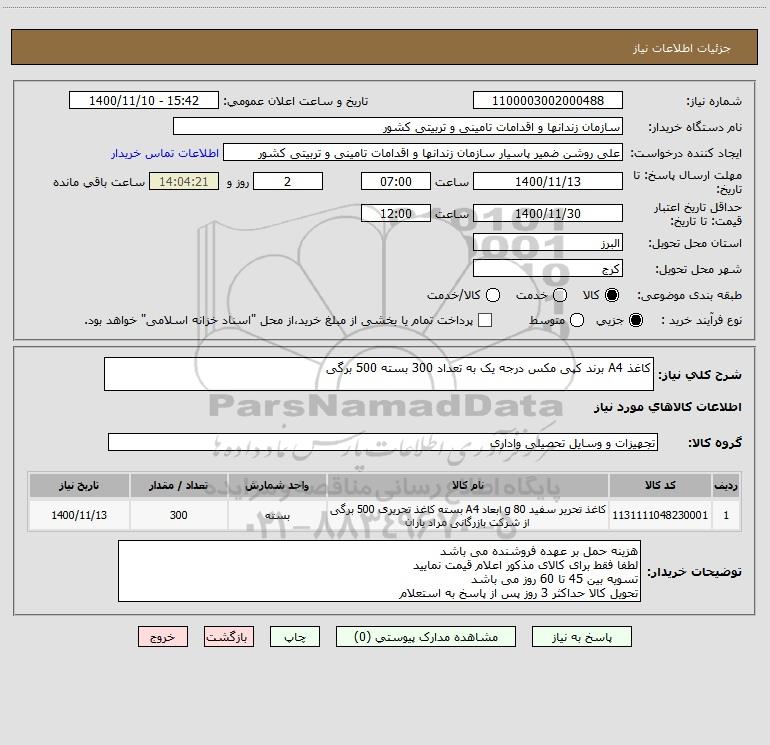Click the product name cell کاغذ تحریر سفید

click(468, 515)
